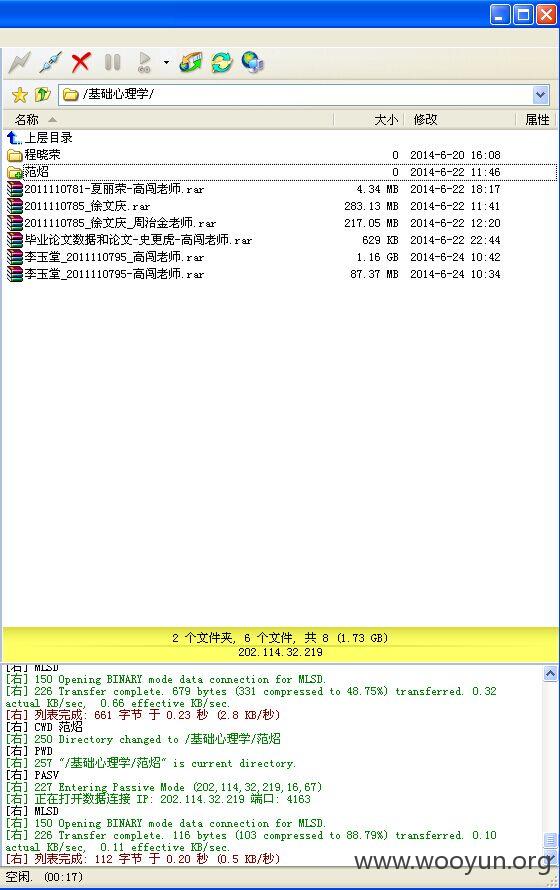Open the dropdown arrow beside play icon
Viewport: 560px width, 890px height.
(x=166, y=62)
